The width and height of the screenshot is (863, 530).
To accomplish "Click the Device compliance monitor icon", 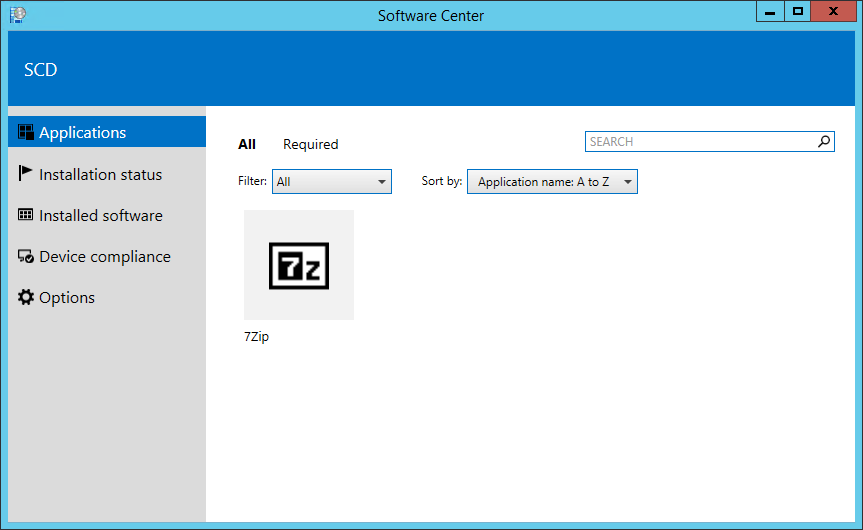I will (x=25, y=256).
